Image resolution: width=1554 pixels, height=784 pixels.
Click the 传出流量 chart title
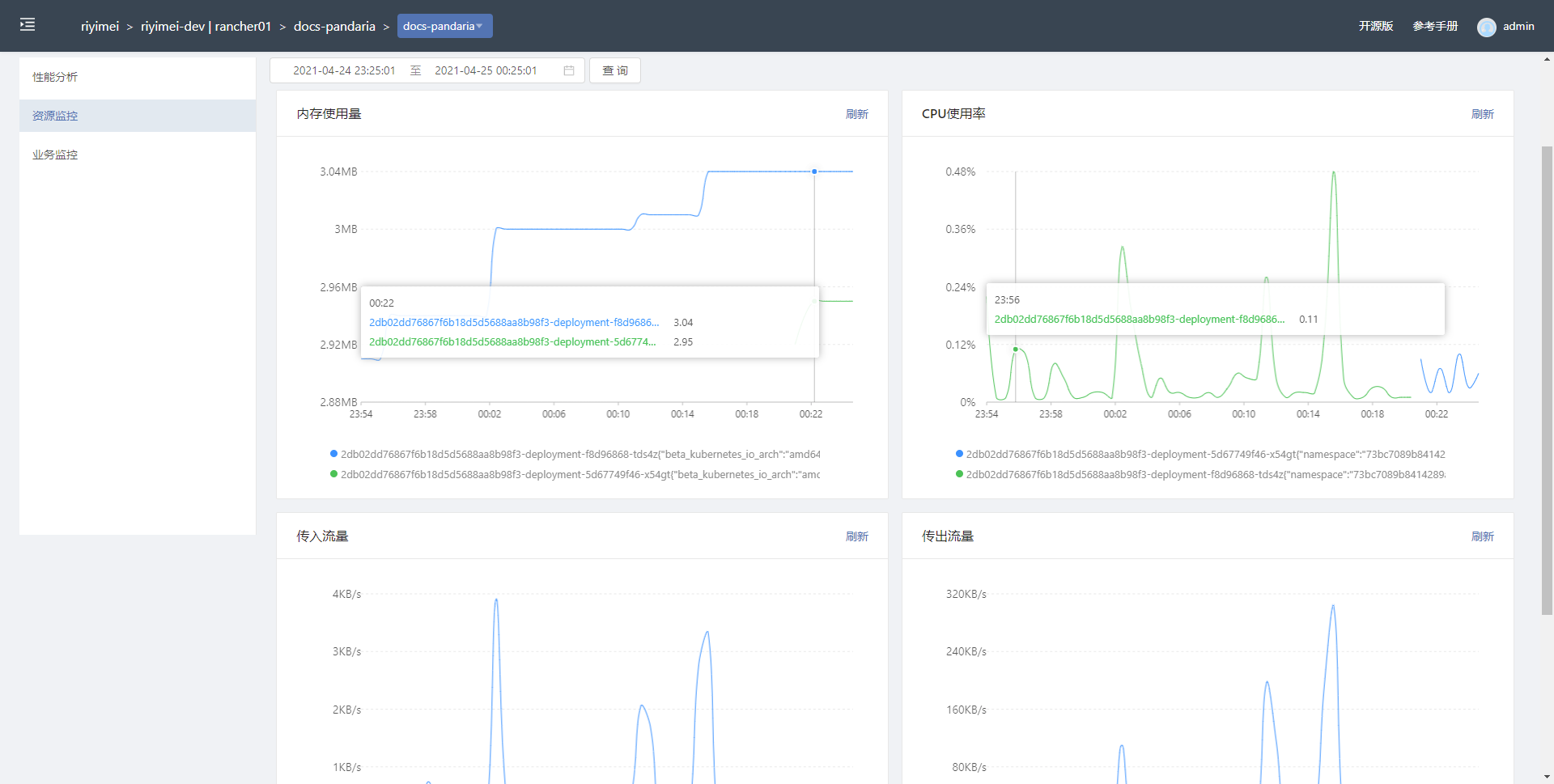pyautogui.click(x=948, y=536)
